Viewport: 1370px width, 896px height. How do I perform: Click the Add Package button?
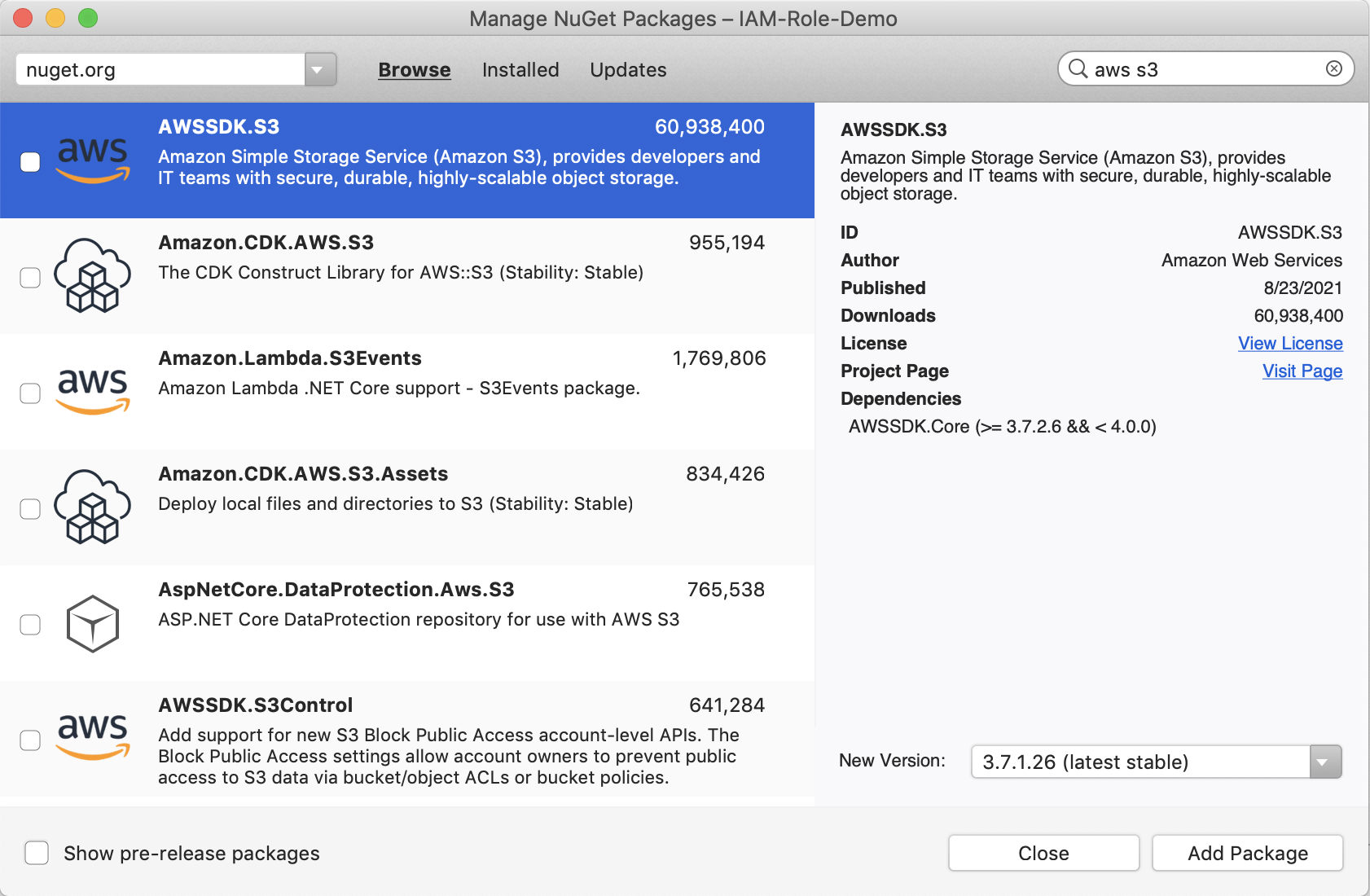(x=1248, y=853)
